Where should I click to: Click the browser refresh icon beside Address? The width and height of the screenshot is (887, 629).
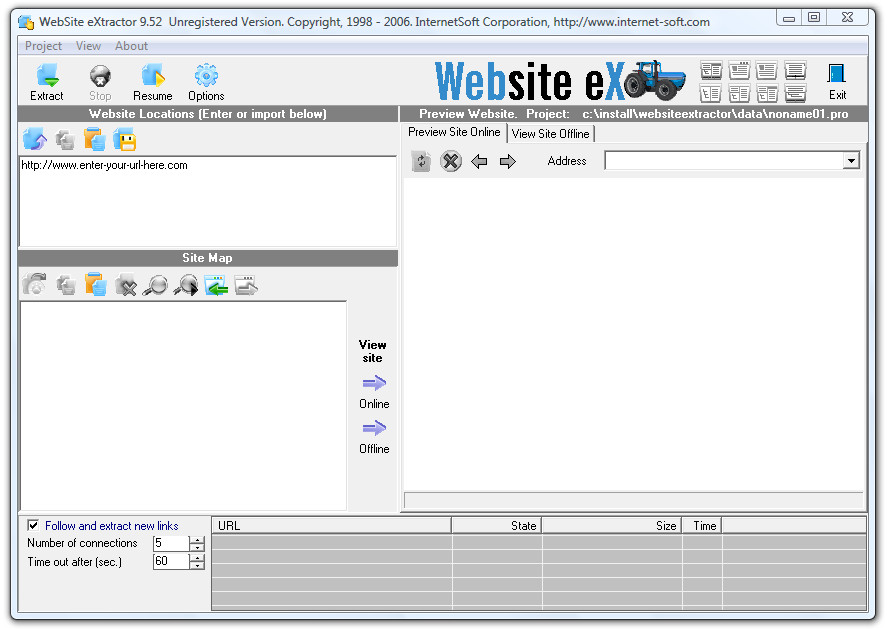(x=421, y=161)
